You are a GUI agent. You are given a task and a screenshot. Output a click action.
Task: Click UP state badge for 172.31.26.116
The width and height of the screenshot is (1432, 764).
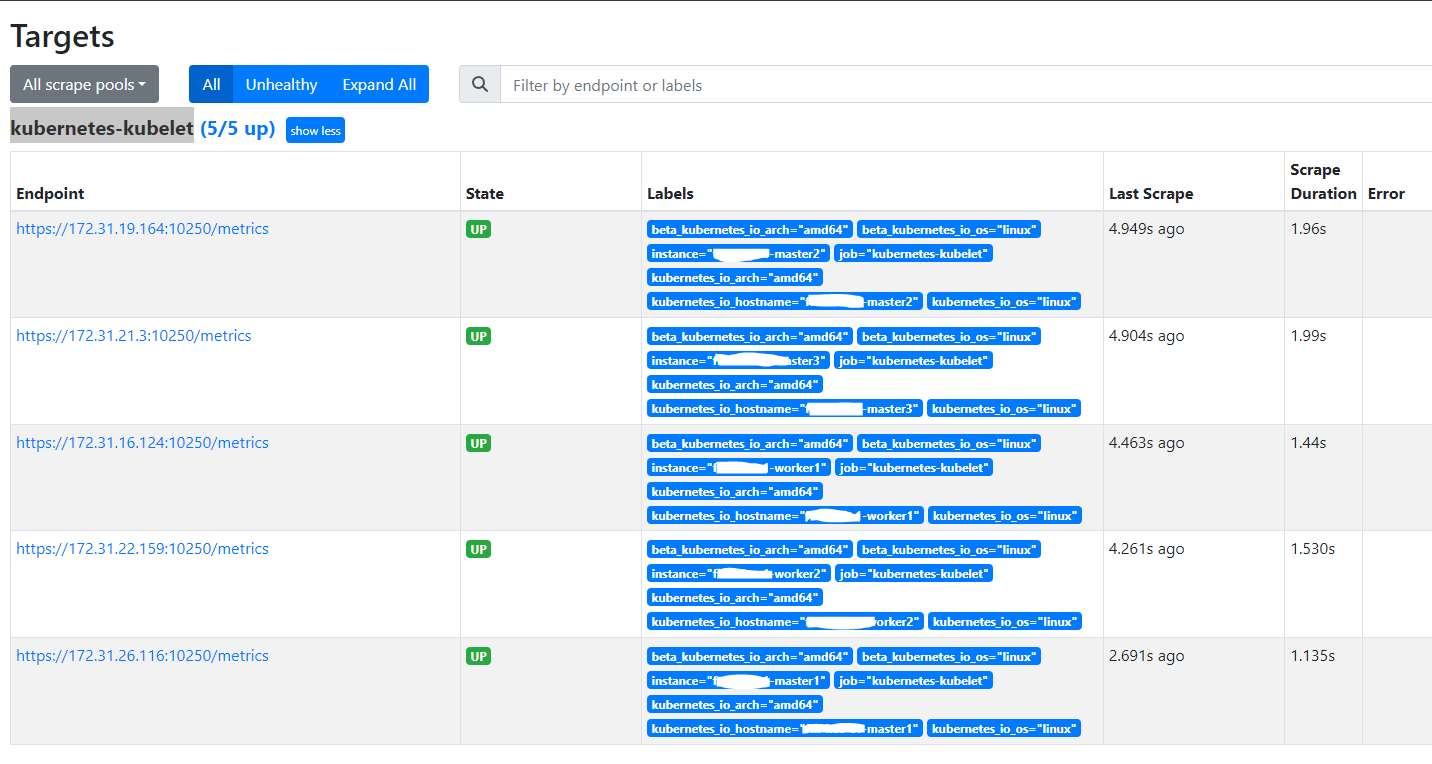[x=478, y=657]
